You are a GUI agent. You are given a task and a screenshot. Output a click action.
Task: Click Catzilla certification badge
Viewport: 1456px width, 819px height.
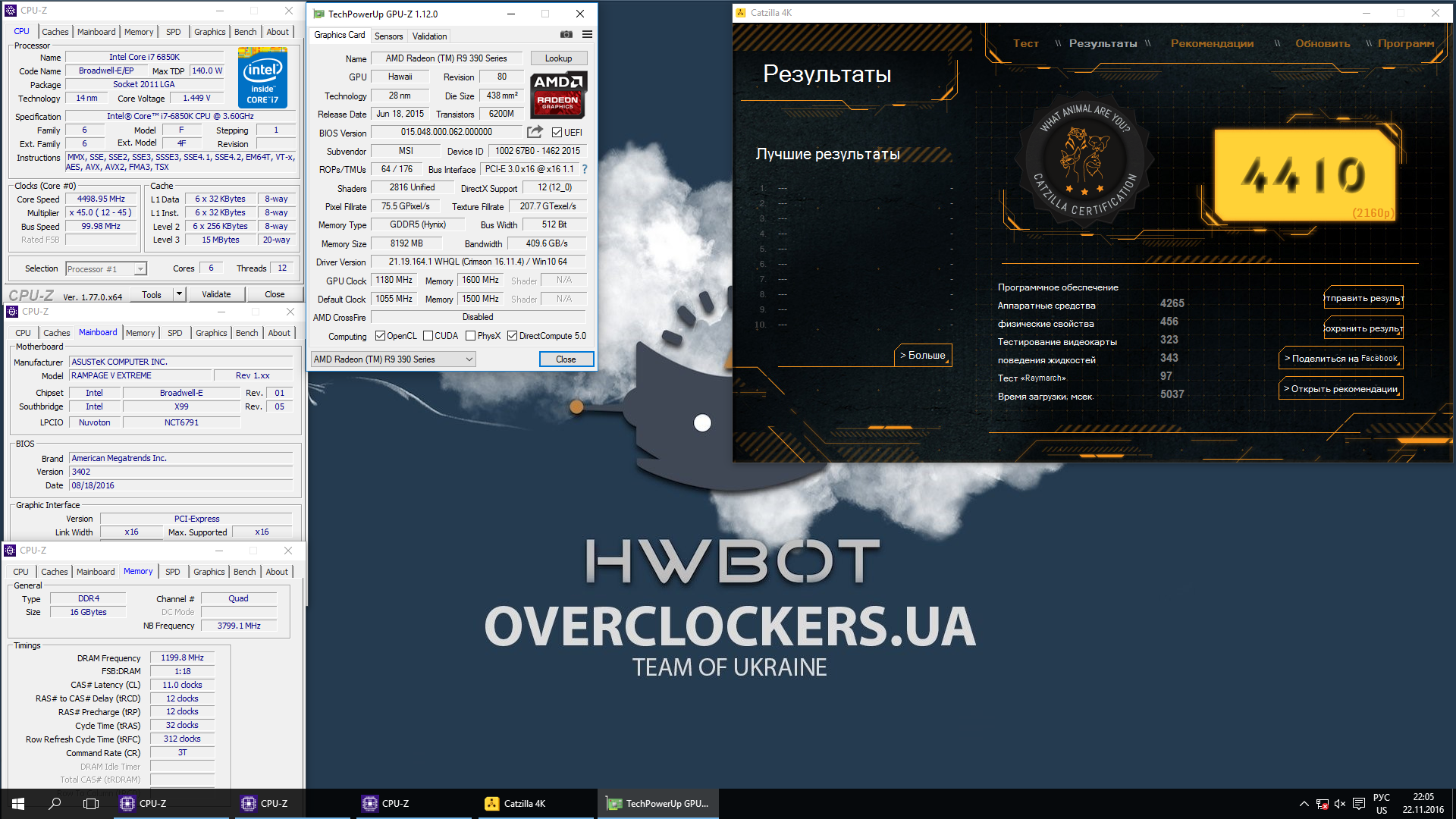[x=1085, y=160]
